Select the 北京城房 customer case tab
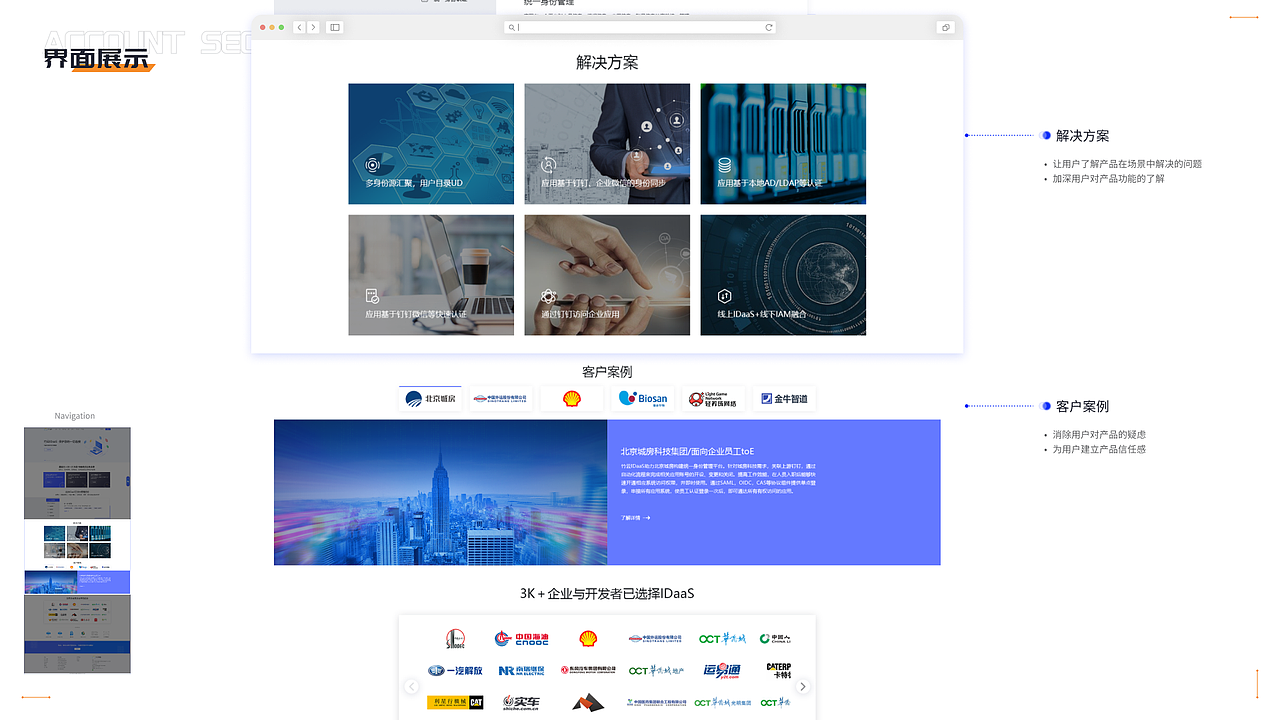1280x720 pixels. pyautogui.click(x=430, y=398)
